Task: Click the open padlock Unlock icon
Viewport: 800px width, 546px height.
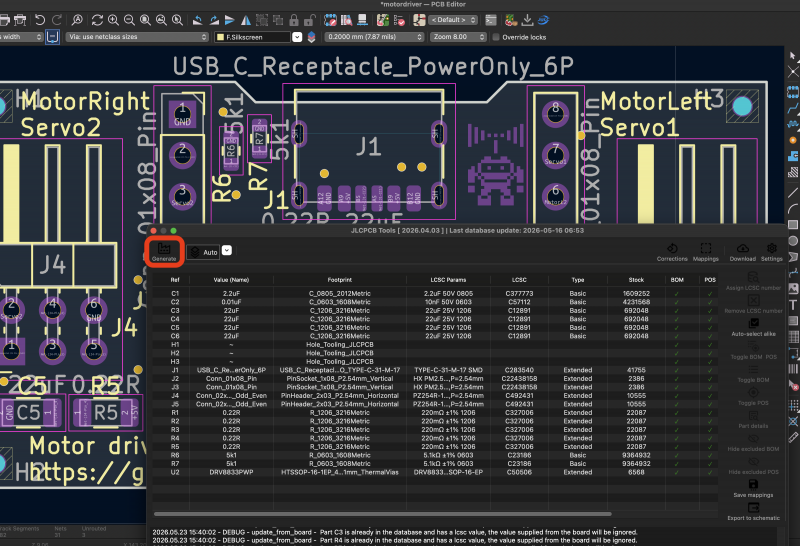Action: (x=309, y=20)
